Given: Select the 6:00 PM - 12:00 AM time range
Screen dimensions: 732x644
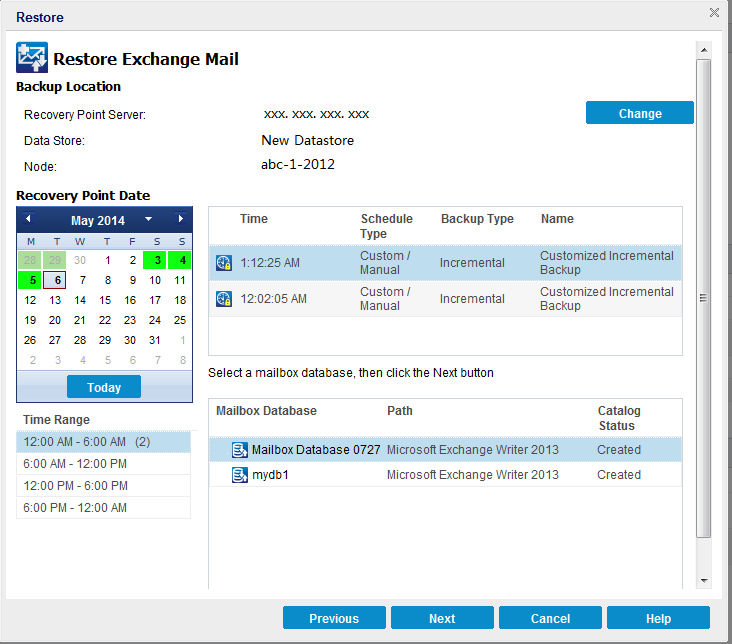Looking at the screenshot, I should coord(103,508).
